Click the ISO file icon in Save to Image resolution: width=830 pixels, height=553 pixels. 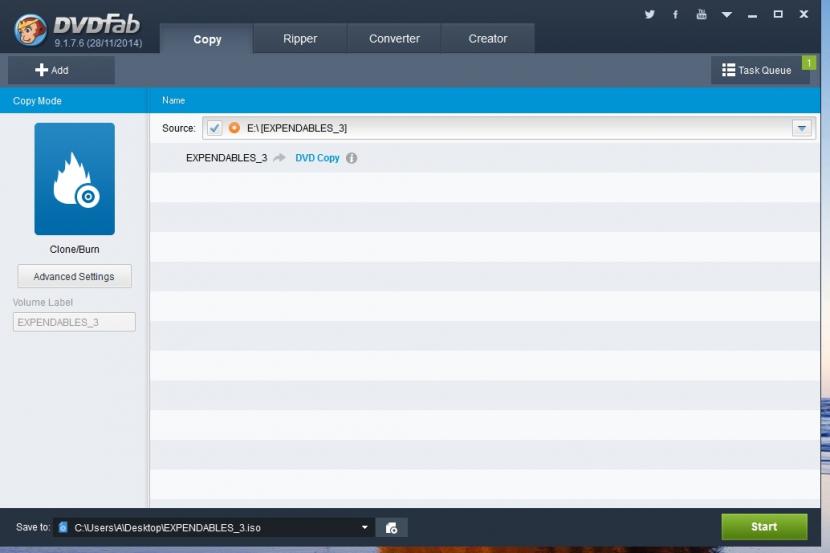(x=63, y=527)
